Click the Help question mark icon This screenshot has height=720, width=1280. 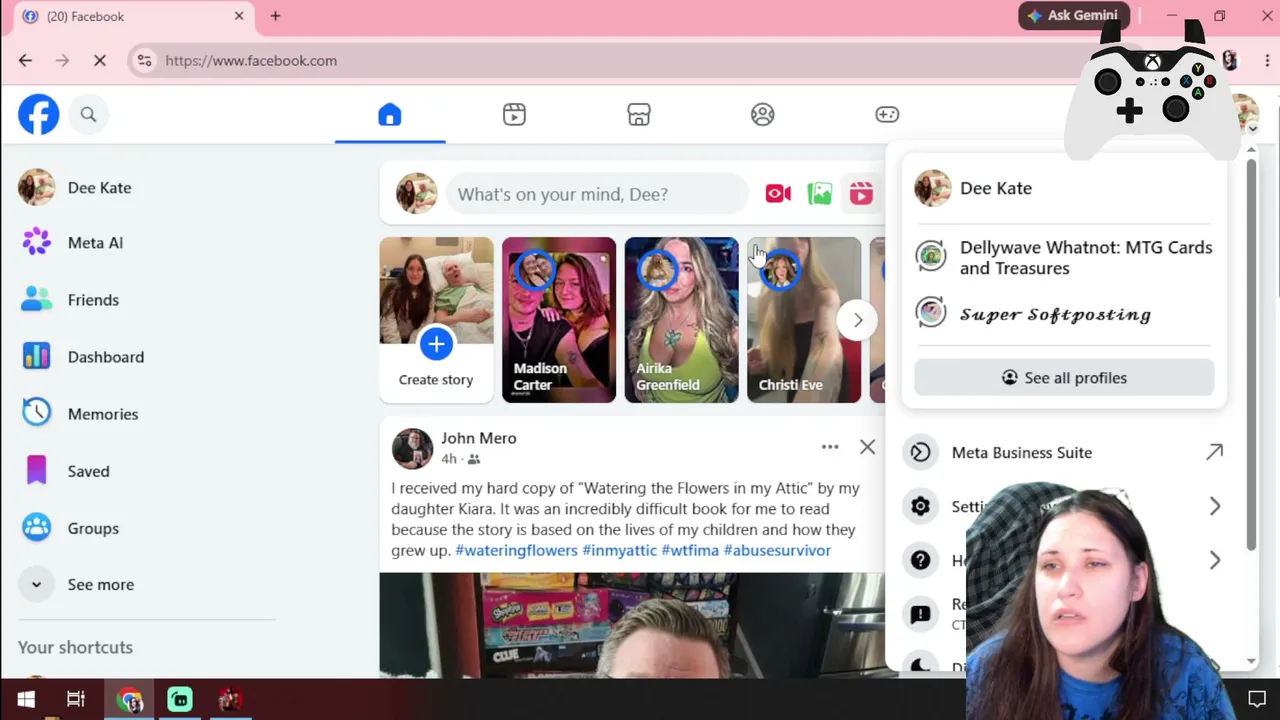click(x=920, y=560)
